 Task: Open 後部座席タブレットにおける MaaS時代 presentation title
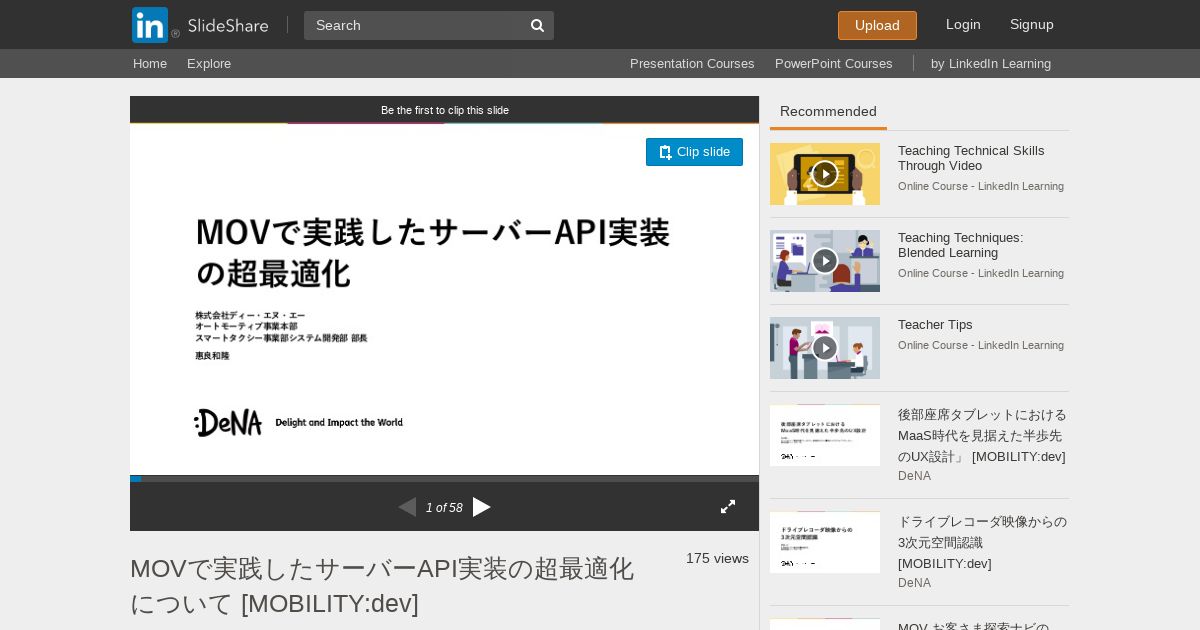982,435
